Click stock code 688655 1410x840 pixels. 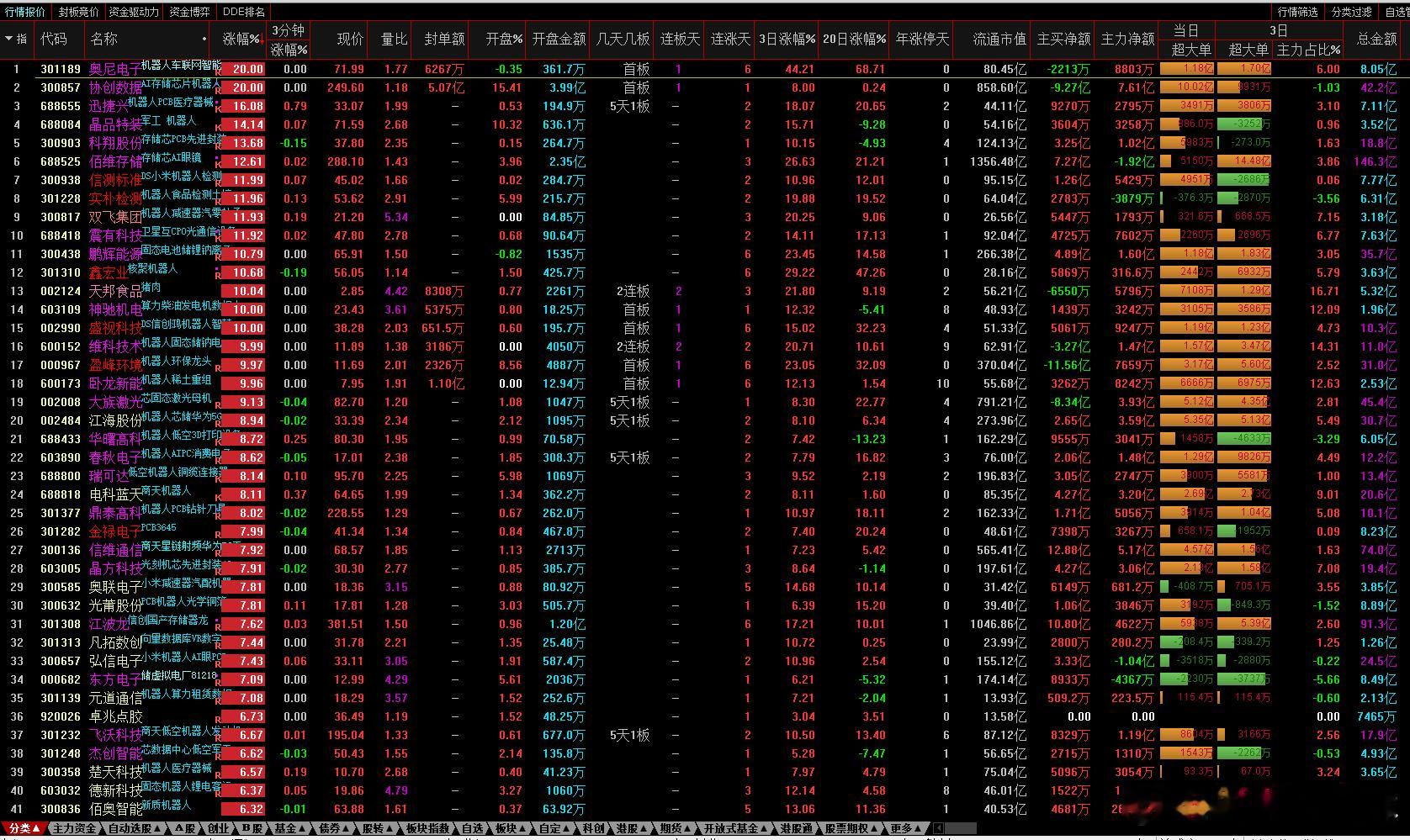pos(61,106)
